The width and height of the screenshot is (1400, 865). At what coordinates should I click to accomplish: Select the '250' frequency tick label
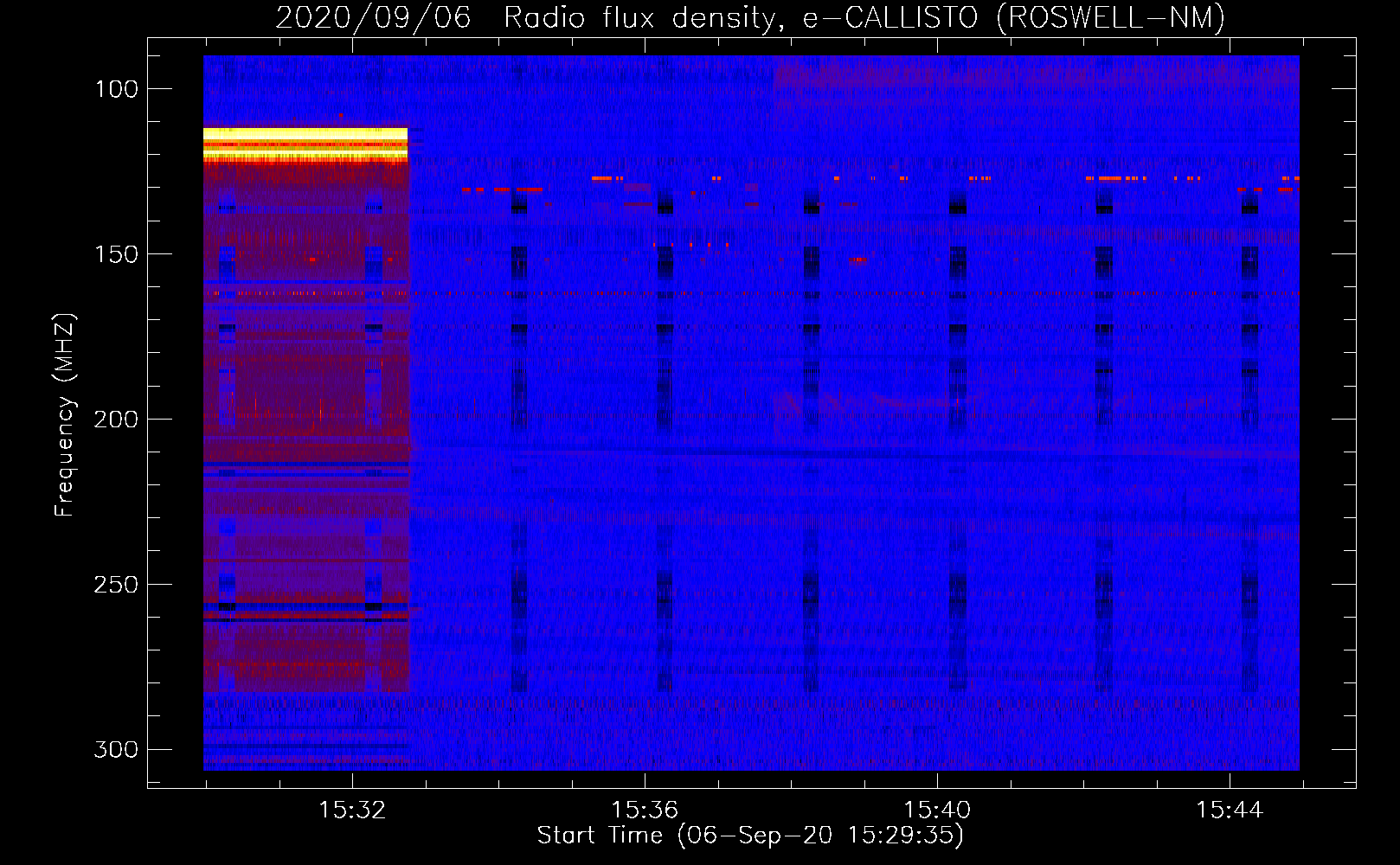point(116,585)
